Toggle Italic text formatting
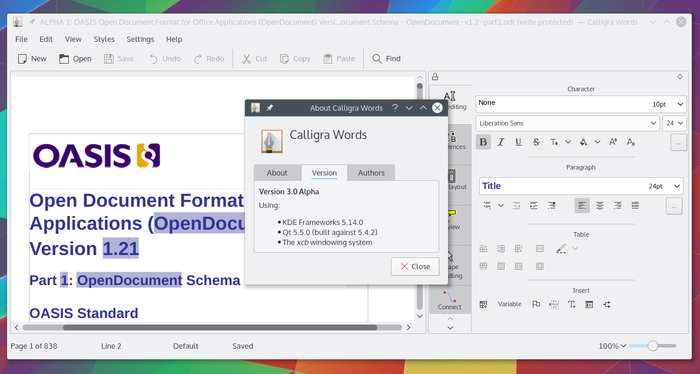Image resolution: width=700 pixels, height=374 pixels. pyautogui.click(x=501, y=142)
